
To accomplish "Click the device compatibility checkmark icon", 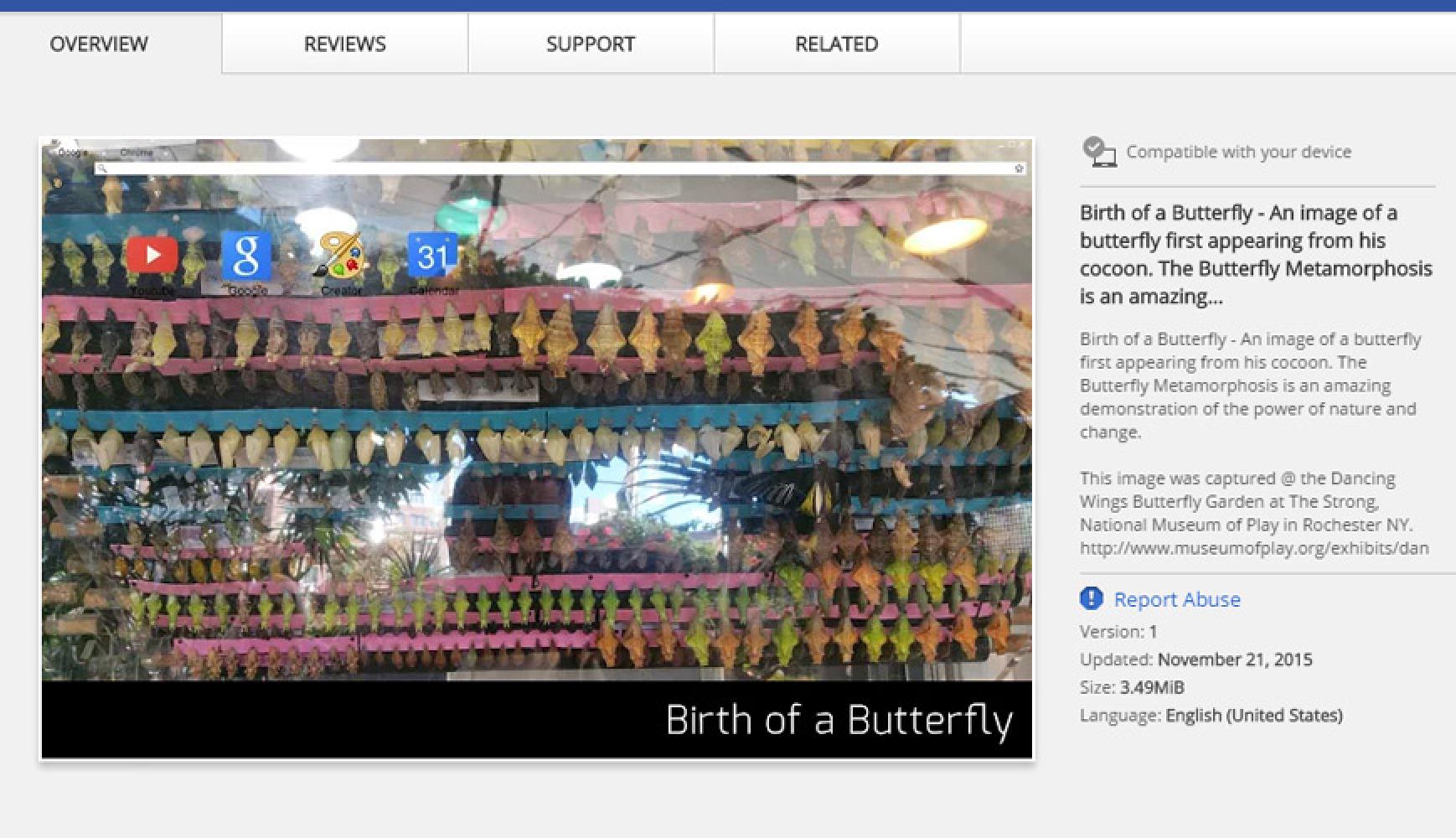I will coord(1098,152).
